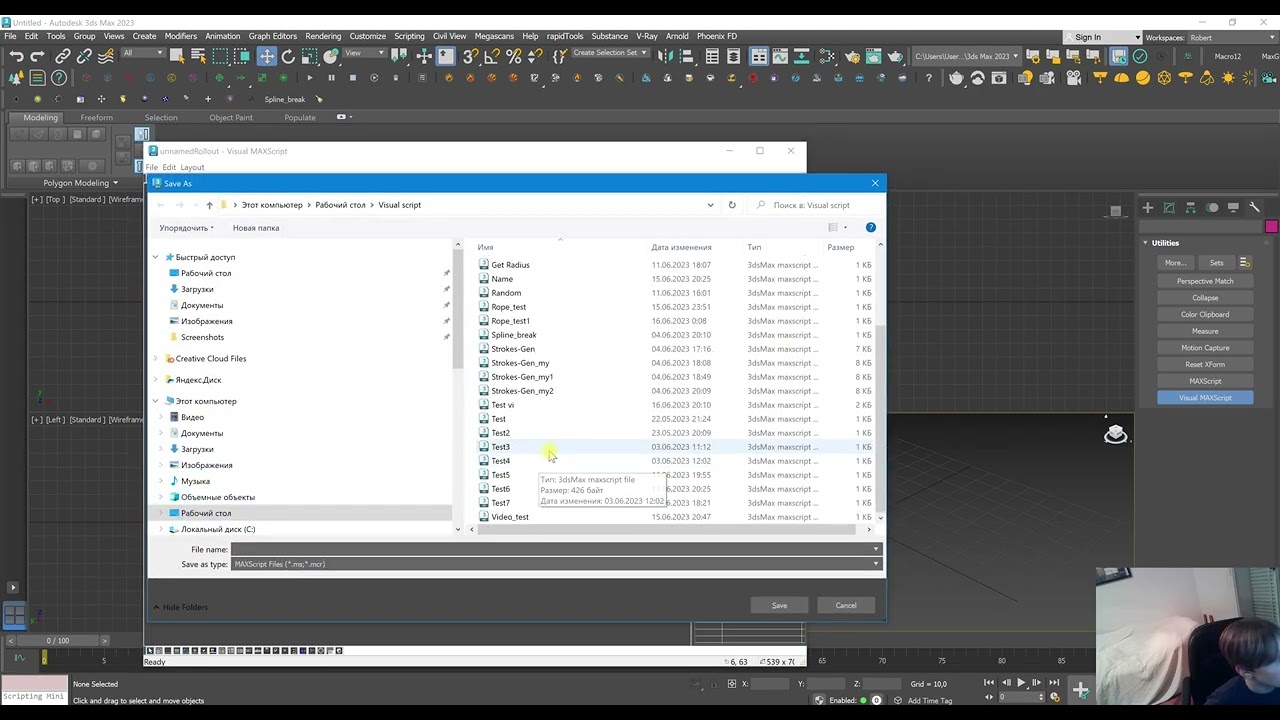The image size is (1280, 720).
Task: Toggle the Percent Snap icon
Action: pyautogui.click(x=514, y=57)
